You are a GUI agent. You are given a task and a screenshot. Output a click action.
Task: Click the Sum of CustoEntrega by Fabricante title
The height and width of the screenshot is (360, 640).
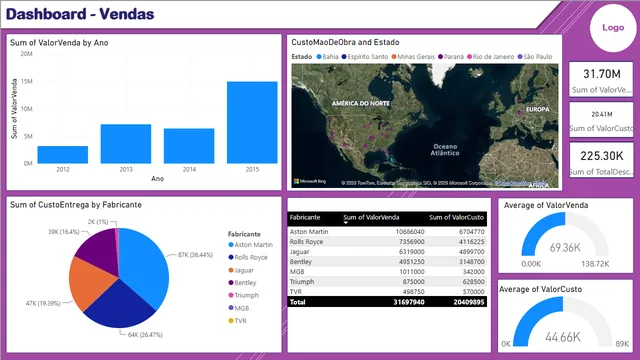click(76, 205)
